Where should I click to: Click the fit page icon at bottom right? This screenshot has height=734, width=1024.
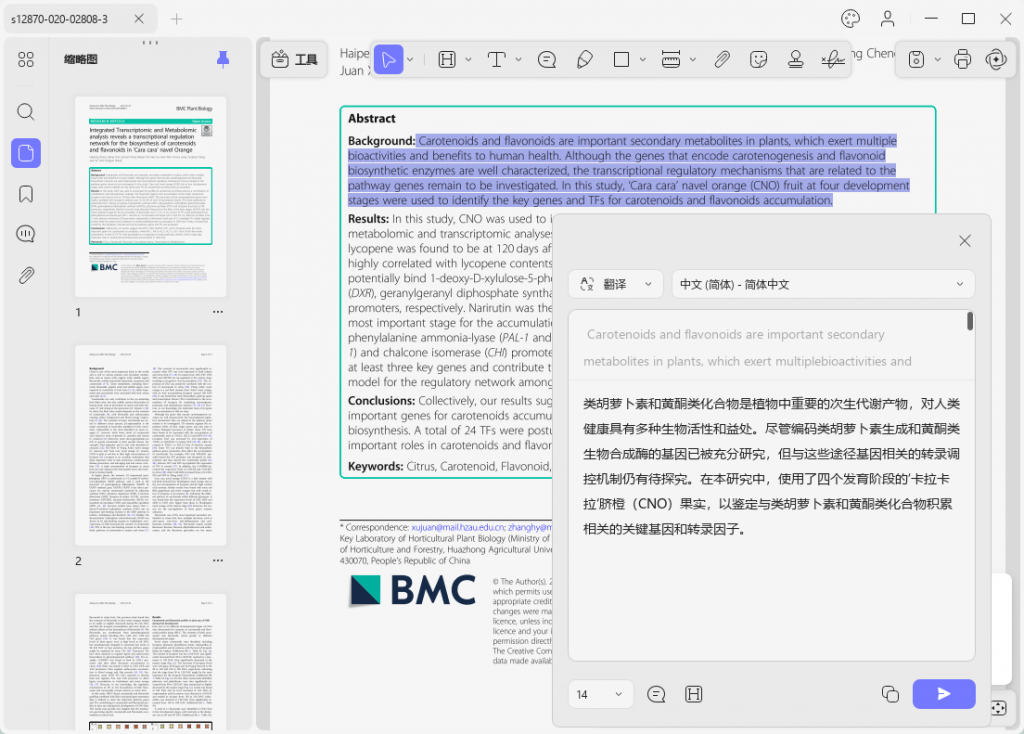point(999,708)
